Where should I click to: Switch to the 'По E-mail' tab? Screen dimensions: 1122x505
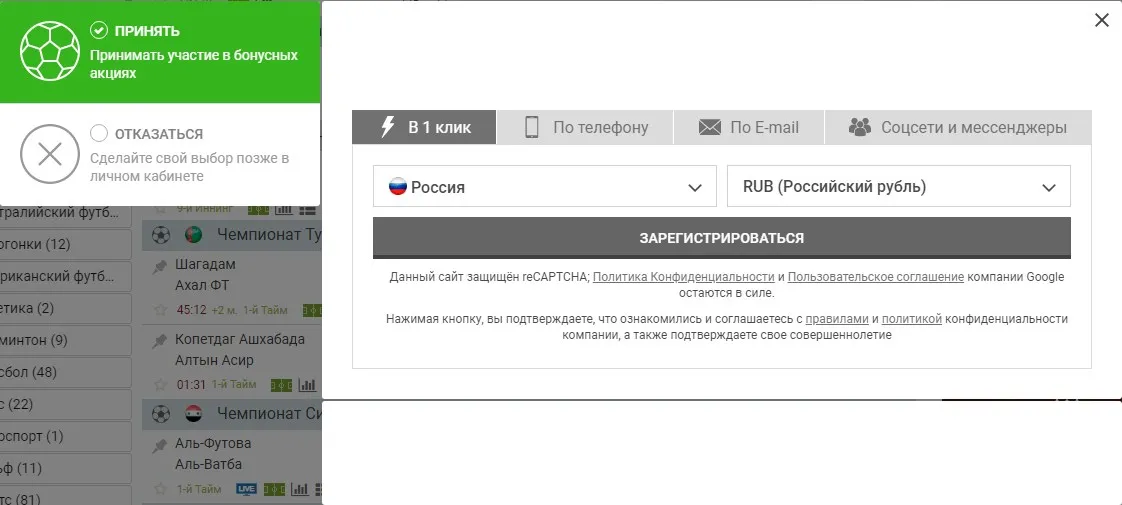click(x=748, y=127)
